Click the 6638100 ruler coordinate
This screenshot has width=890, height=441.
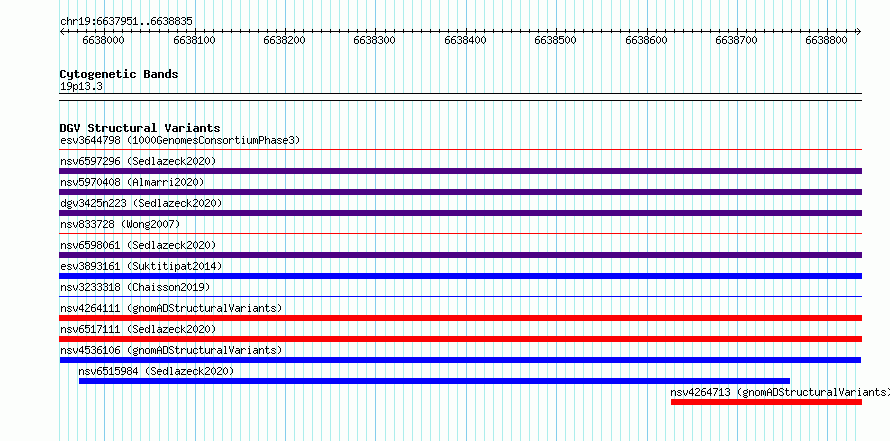pos(194,40)
